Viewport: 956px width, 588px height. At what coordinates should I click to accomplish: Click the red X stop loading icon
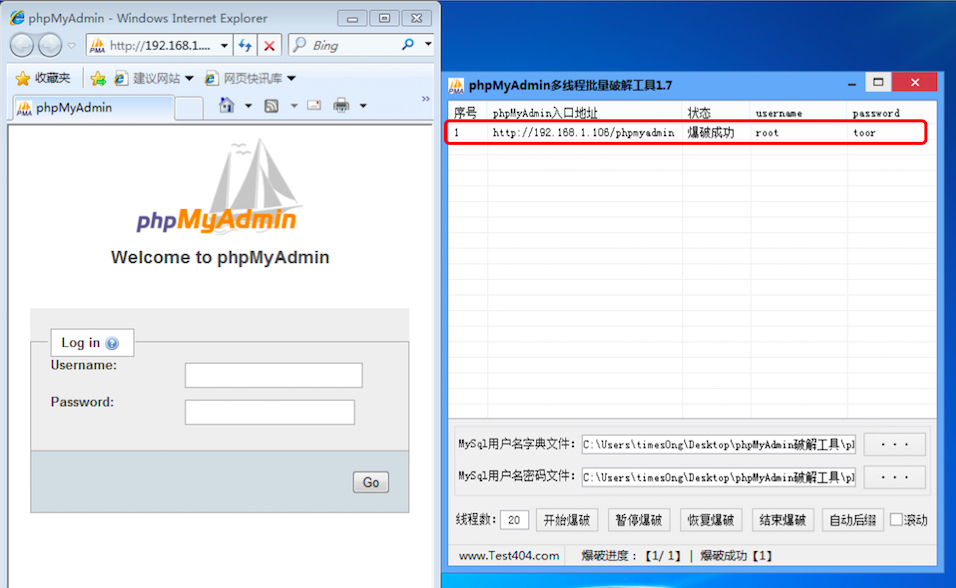[269, 46]
